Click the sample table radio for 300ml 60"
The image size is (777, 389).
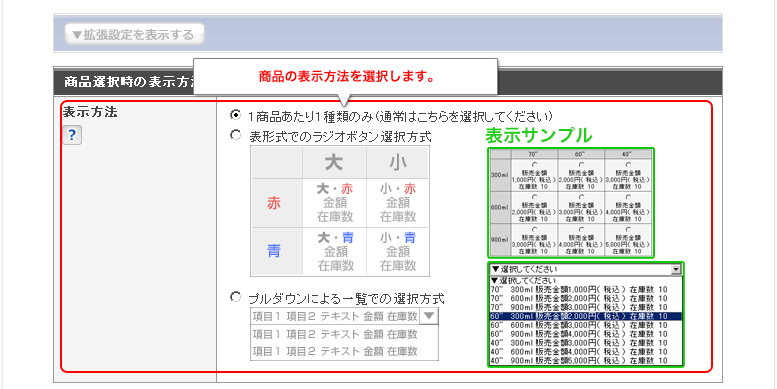point(581,164)
